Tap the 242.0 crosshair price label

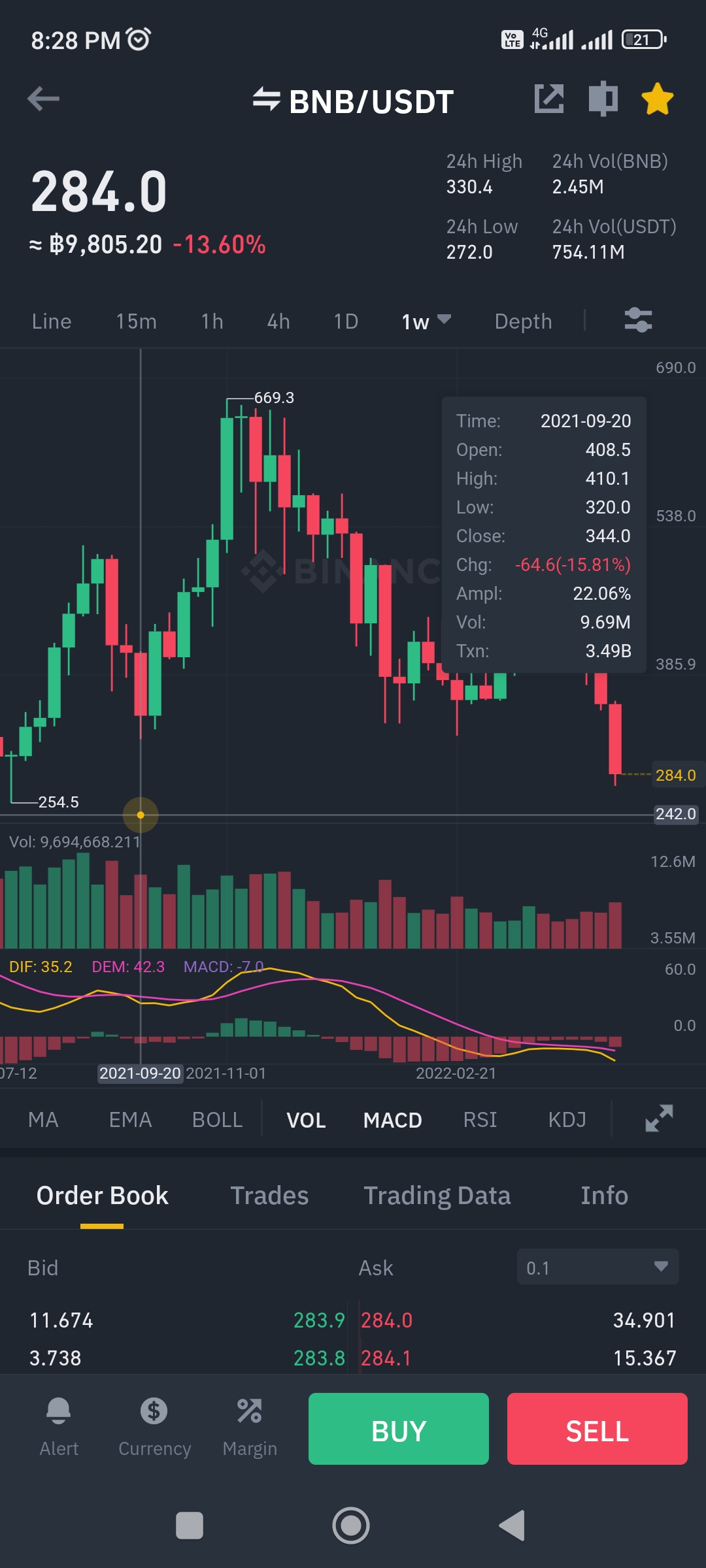[676, 814]
